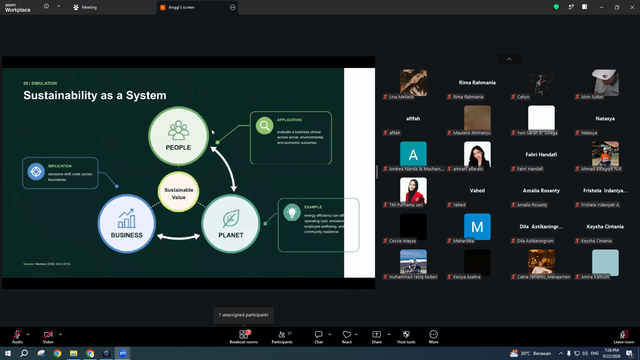Click the Leave room button
This screenshot has height=360, width=640.
pos(624,337)
